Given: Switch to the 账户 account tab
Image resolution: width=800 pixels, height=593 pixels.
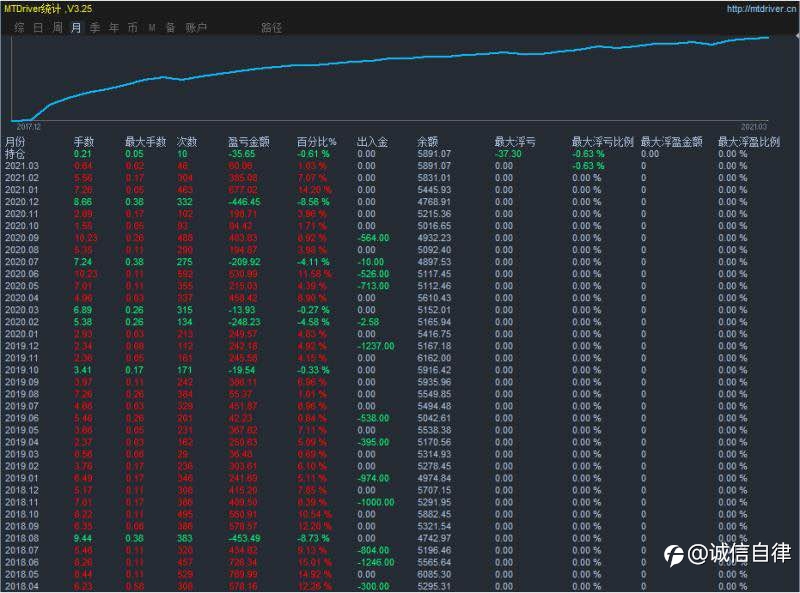Looking at the screenshot, I should click(196, 28).
